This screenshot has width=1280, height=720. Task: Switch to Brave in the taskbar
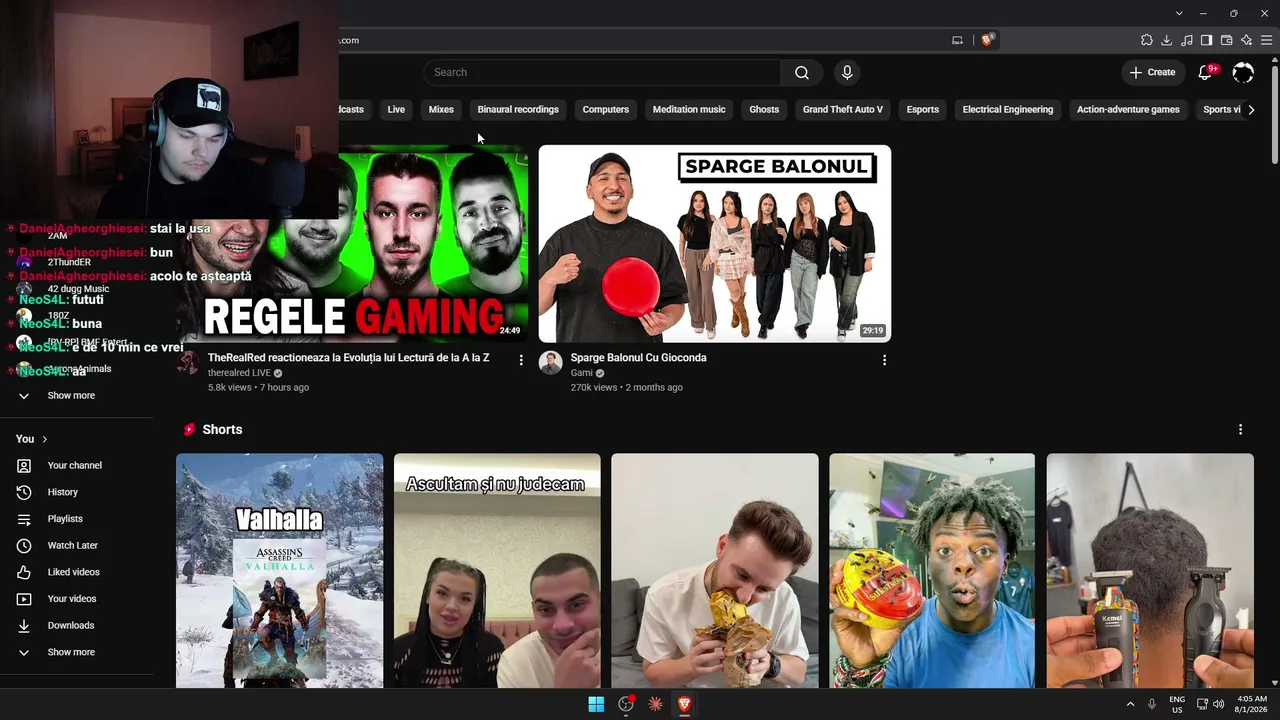(685, 704)
